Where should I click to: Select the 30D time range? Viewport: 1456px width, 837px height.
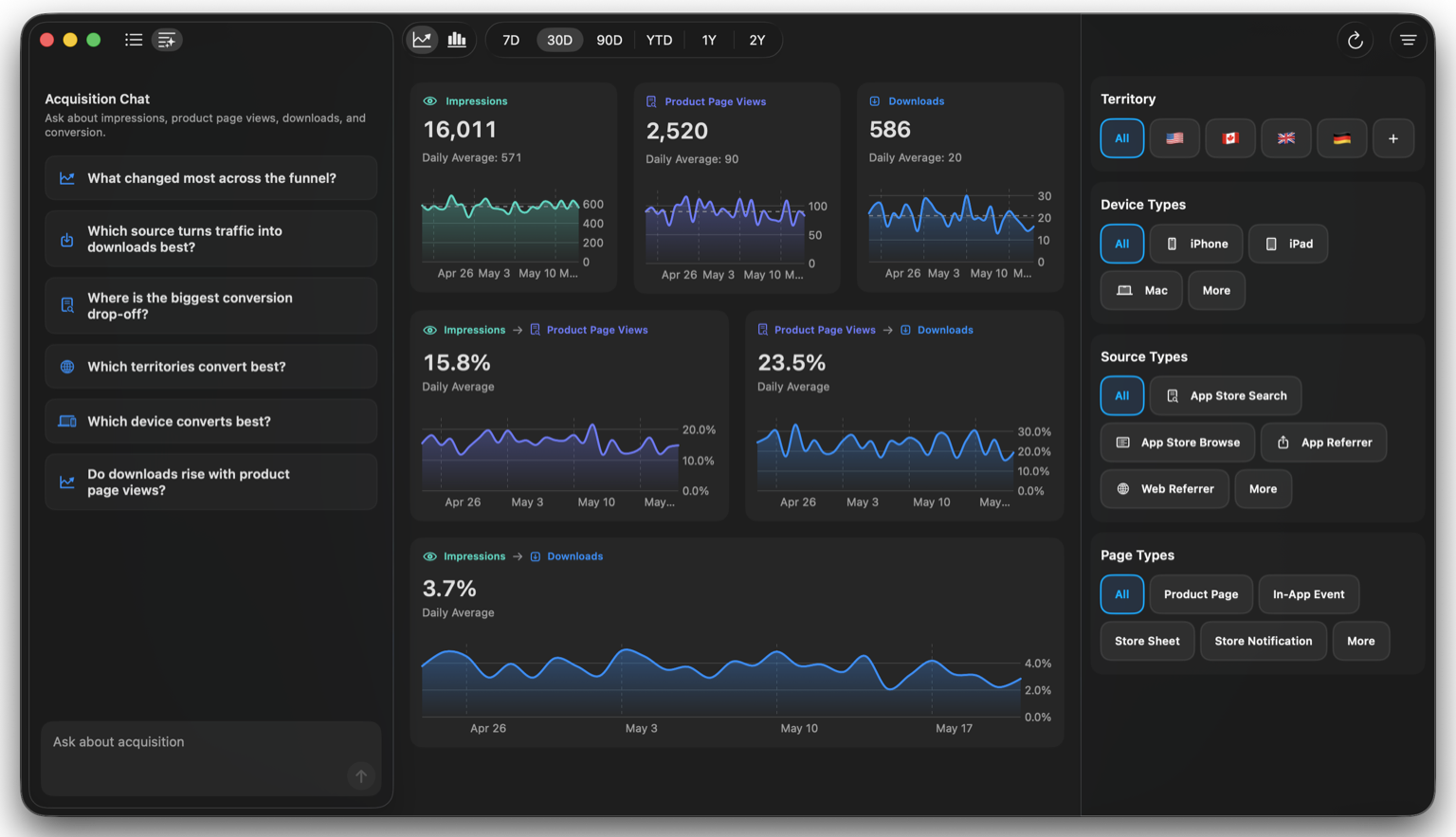[x=560, y=40]
